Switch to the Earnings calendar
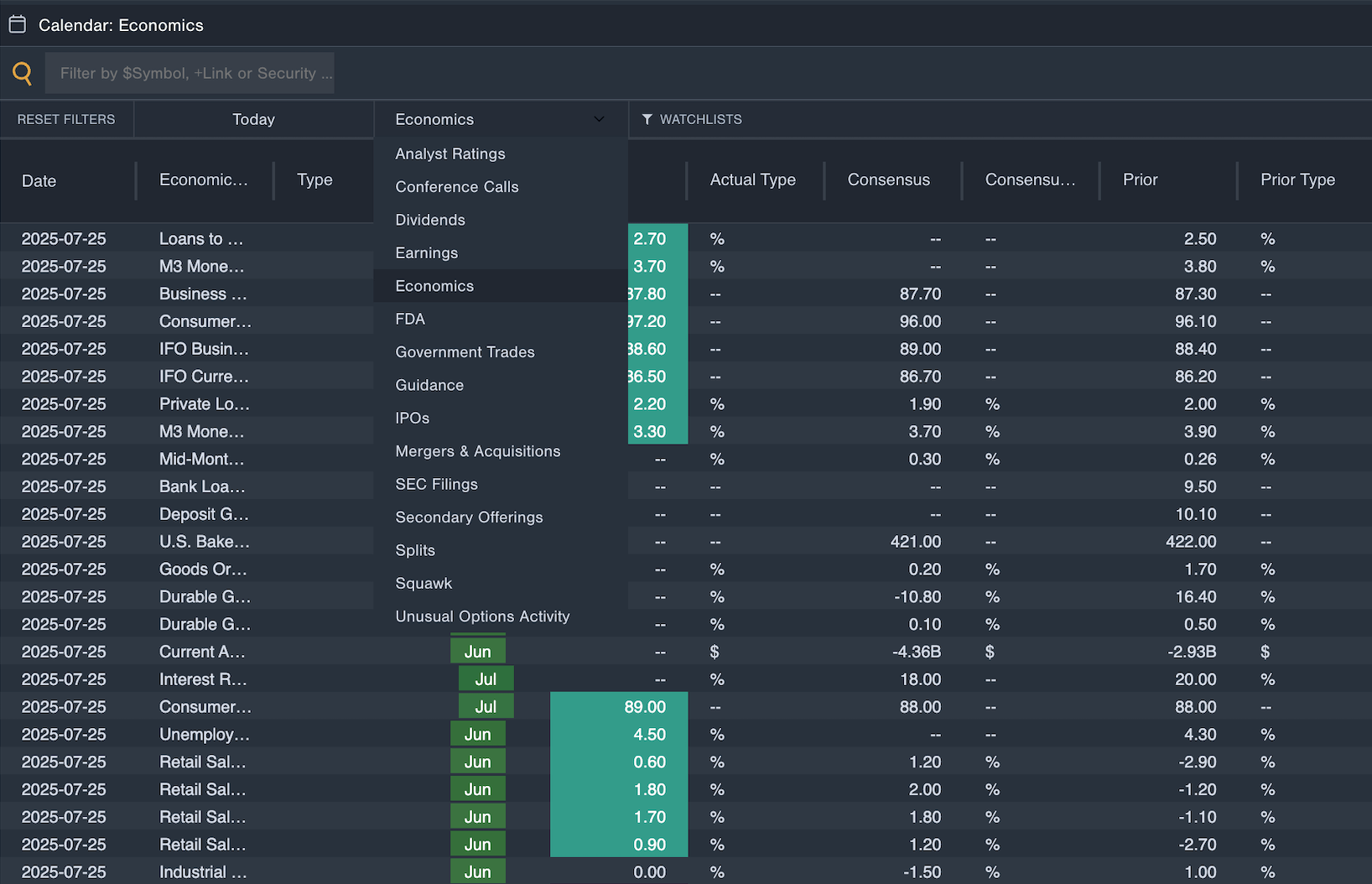This screenshot has height=884, width=1372. 427,252
